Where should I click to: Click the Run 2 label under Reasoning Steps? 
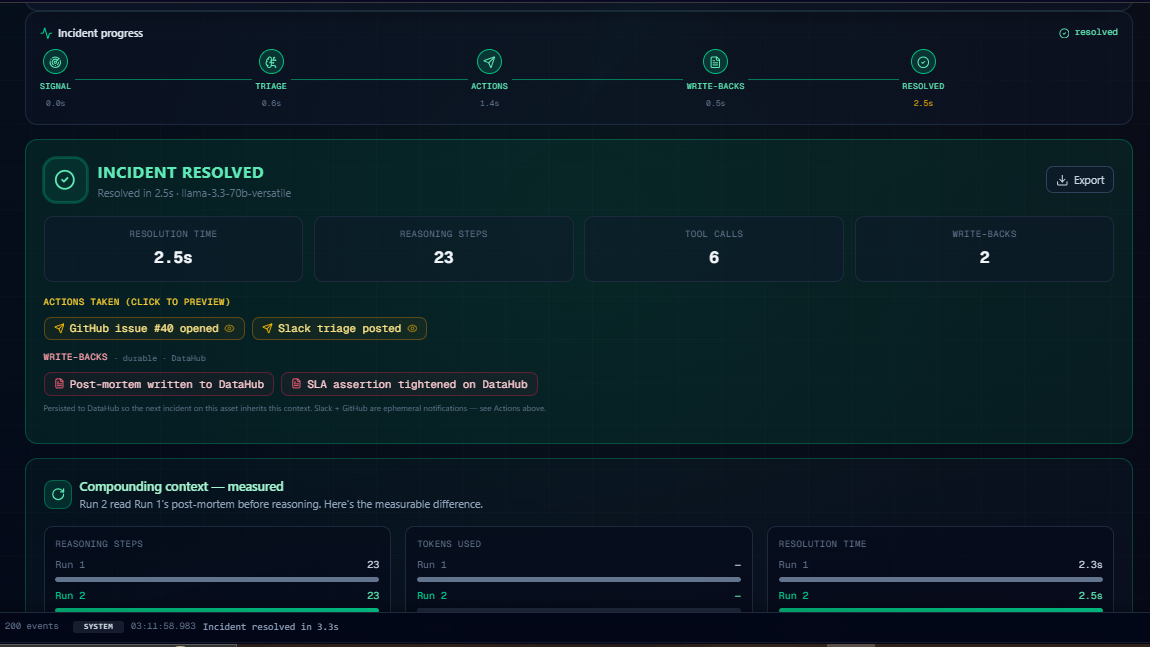[x=70, y=596]
